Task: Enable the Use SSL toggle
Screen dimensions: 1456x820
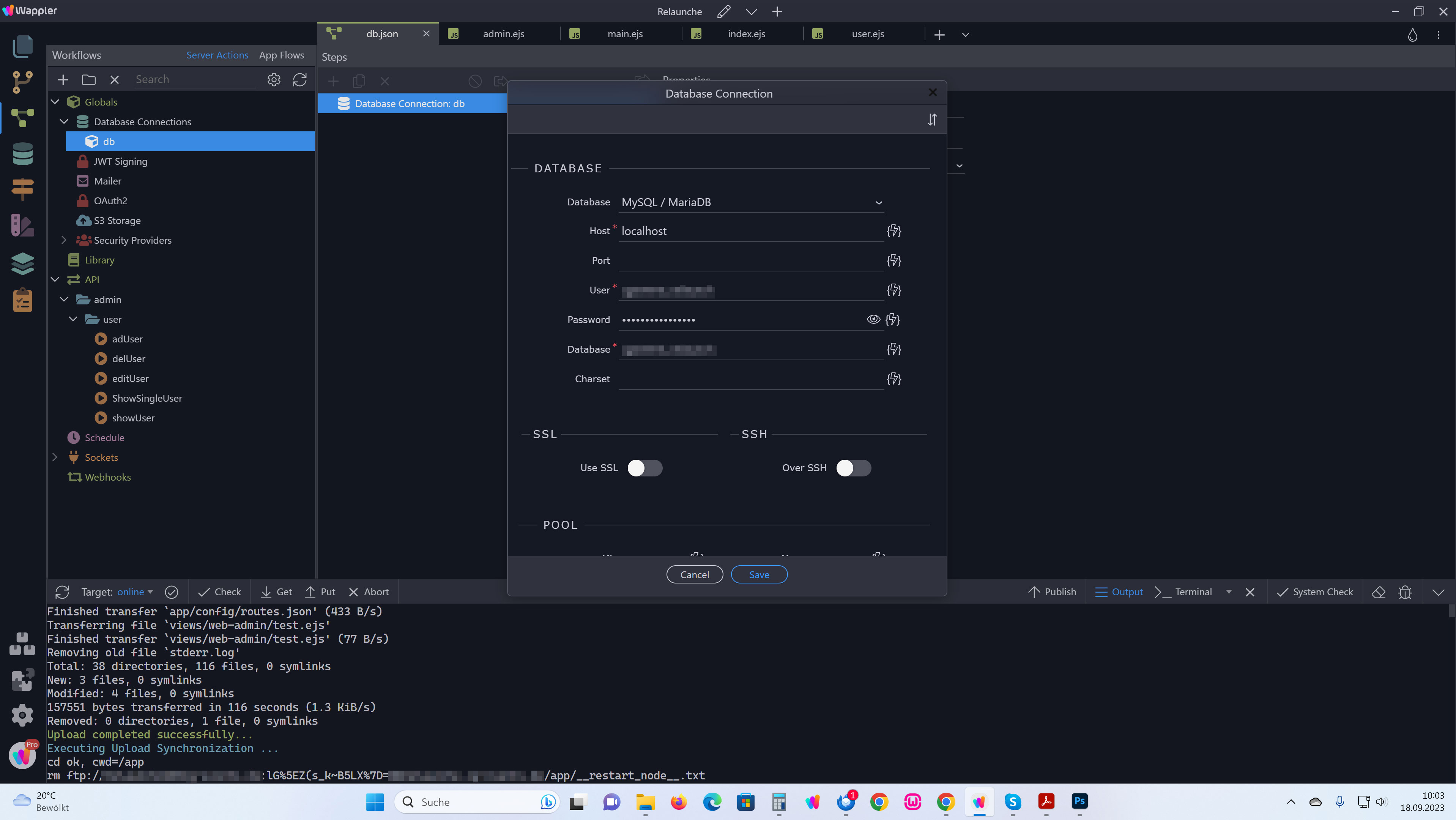Action: point(644,468)
